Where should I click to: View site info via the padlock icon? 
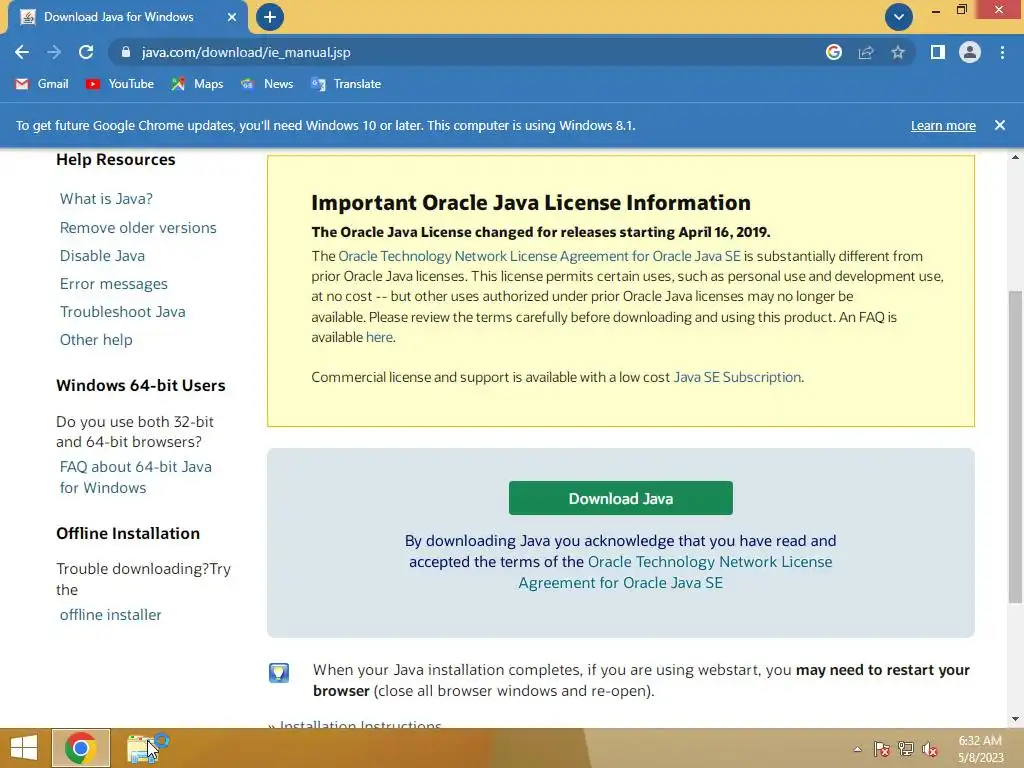[x=126, y=52]
